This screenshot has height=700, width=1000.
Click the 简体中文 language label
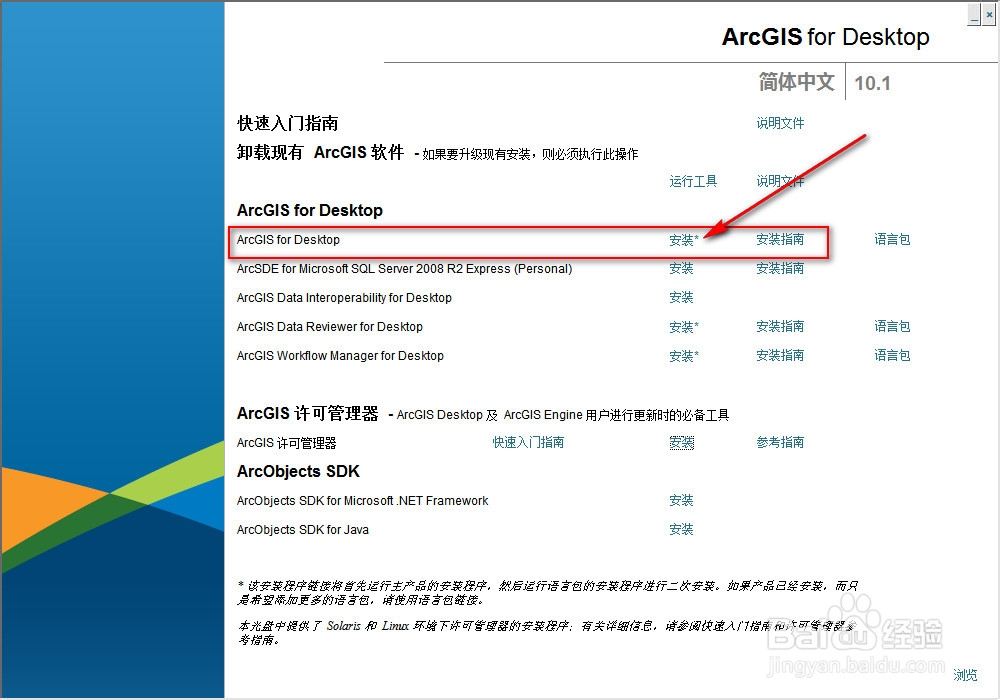797,82
